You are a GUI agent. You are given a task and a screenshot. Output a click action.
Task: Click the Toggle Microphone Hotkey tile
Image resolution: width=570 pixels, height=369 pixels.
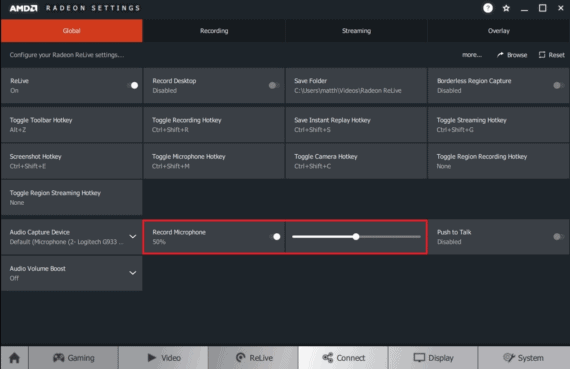[x=214, y=161]
